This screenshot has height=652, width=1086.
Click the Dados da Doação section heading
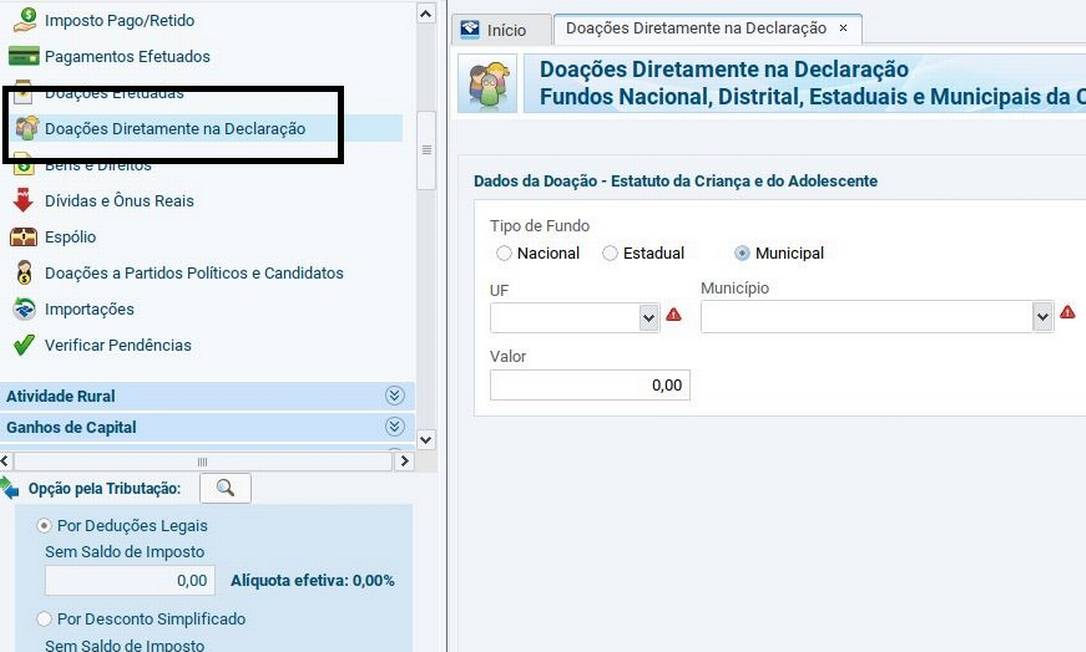675,181
